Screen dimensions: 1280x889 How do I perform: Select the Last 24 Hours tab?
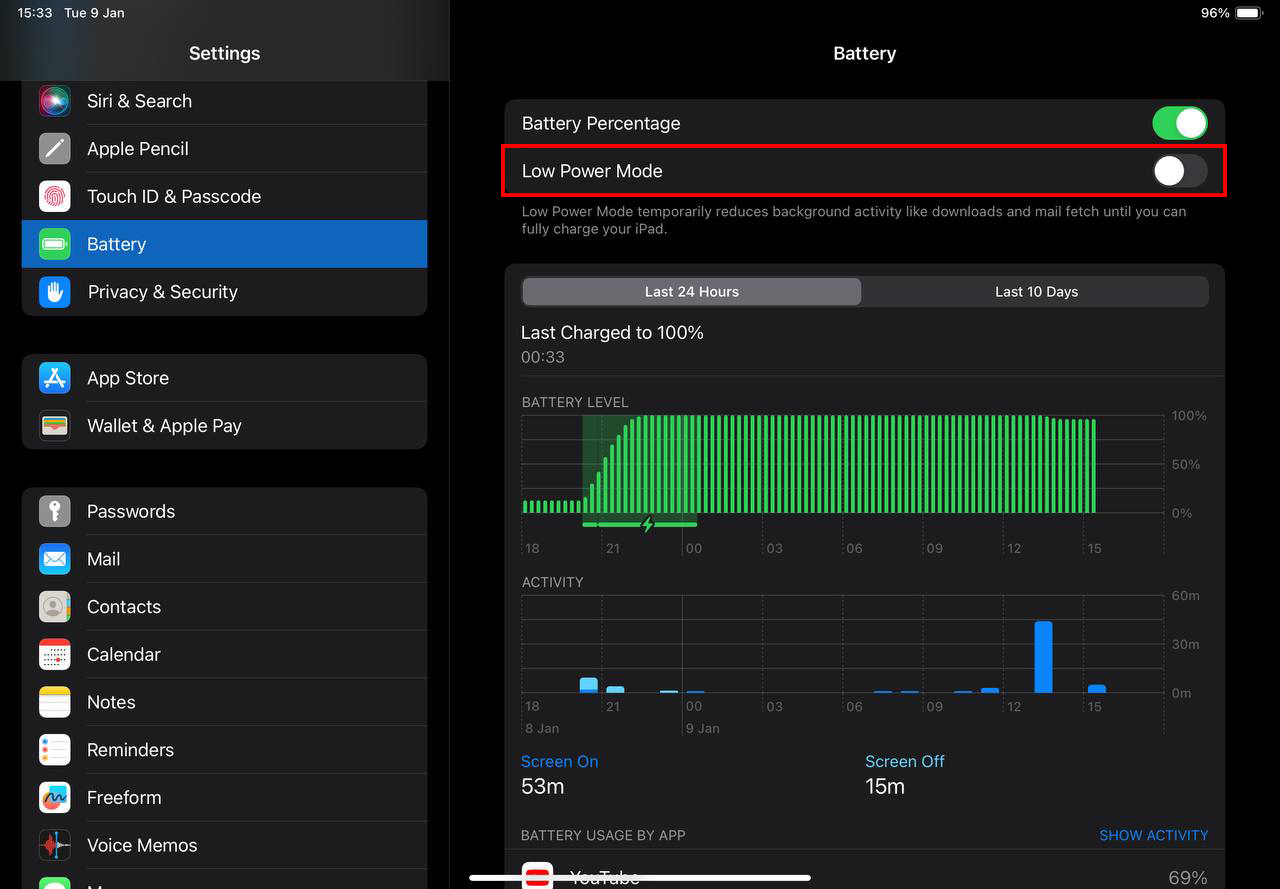coord(691,292)
